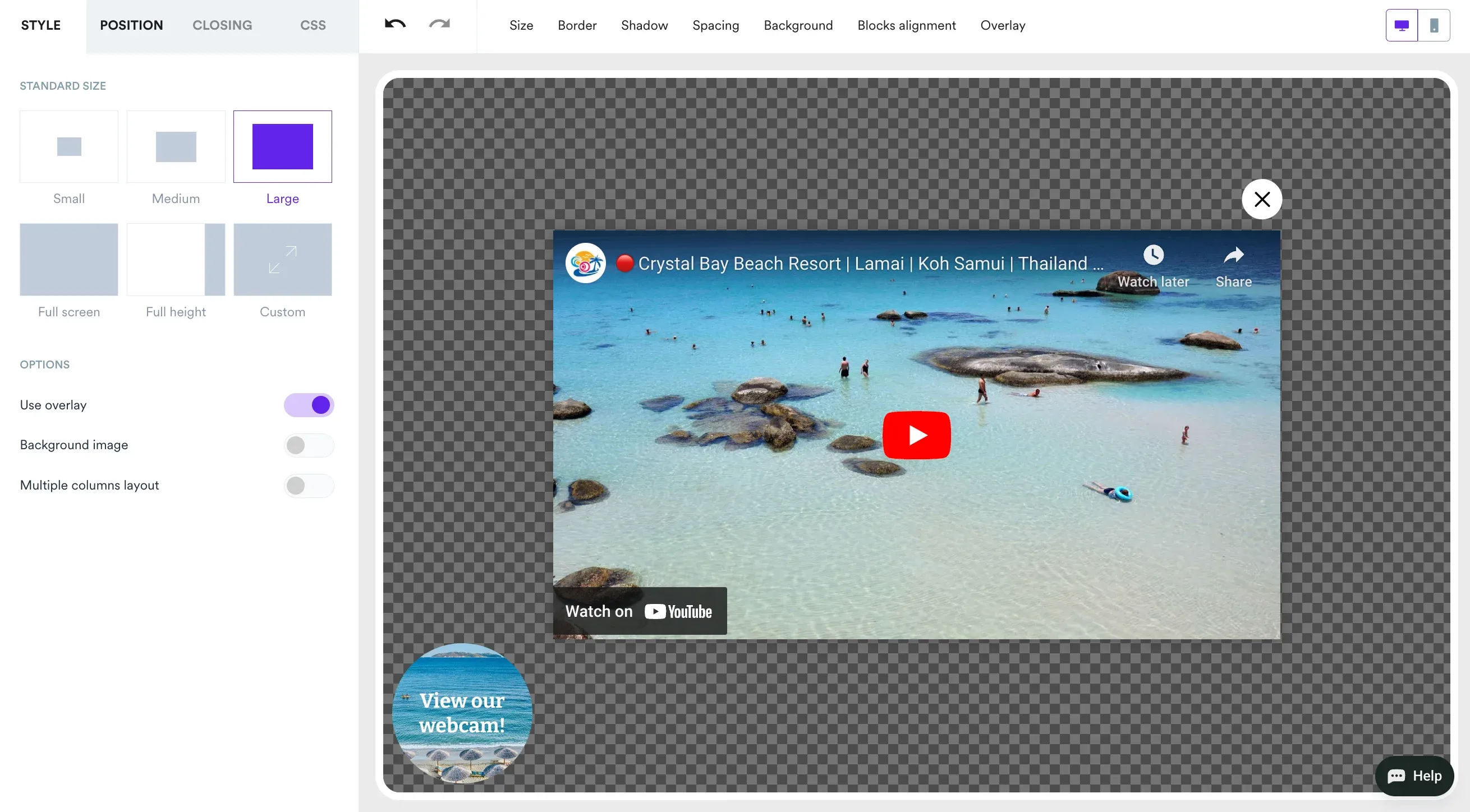This screenshot has height=812, width=1470.
Task: Select the Large size option
Action: (x=282, y=146)
